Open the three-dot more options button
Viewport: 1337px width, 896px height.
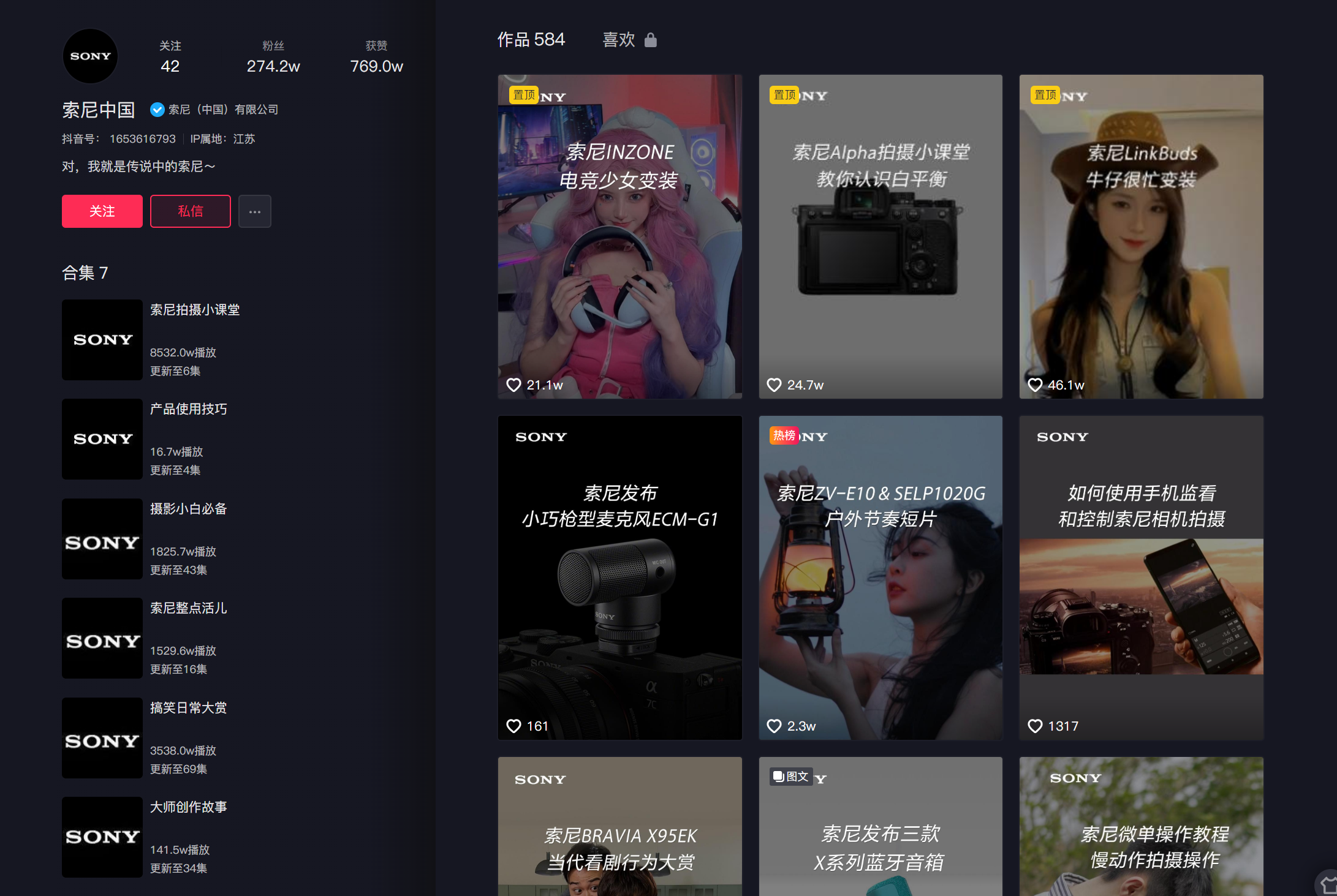point(255,211)
